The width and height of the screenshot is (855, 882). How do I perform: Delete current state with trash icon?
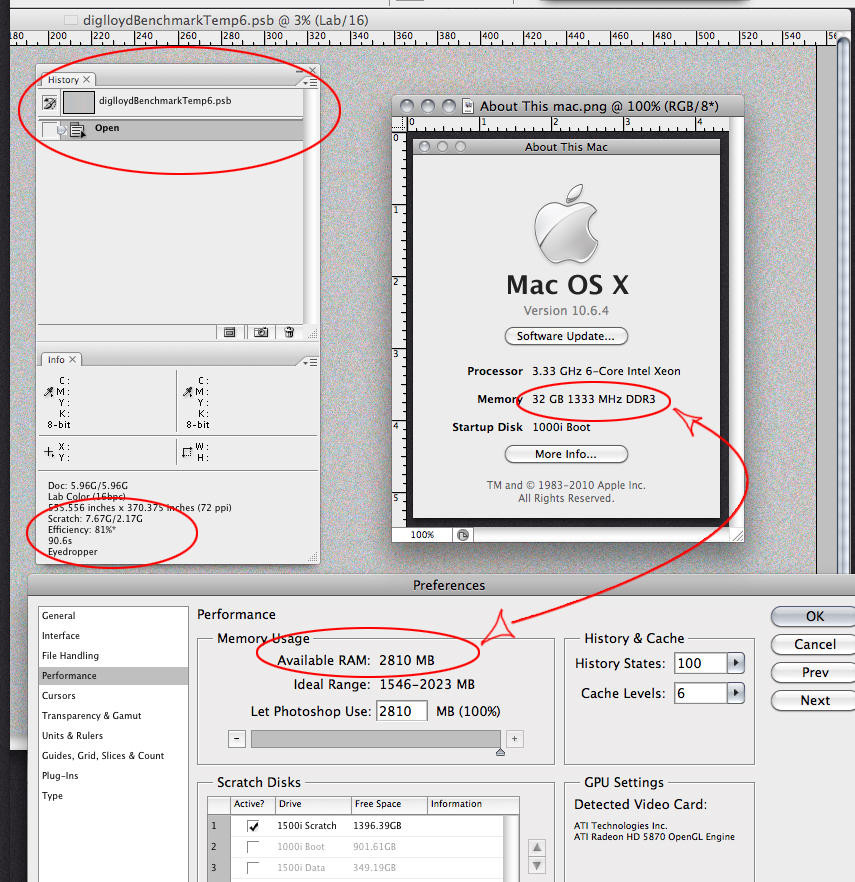pyautogui.click(x=289, y=332)
